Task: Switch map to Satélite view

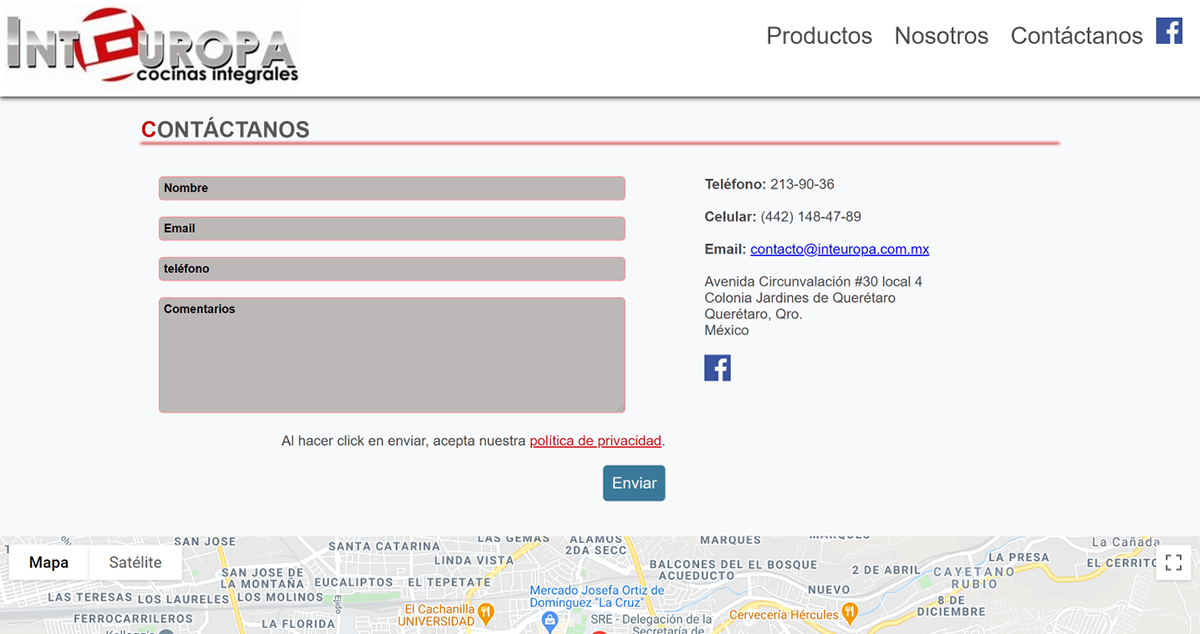Action: coord(135,562)
